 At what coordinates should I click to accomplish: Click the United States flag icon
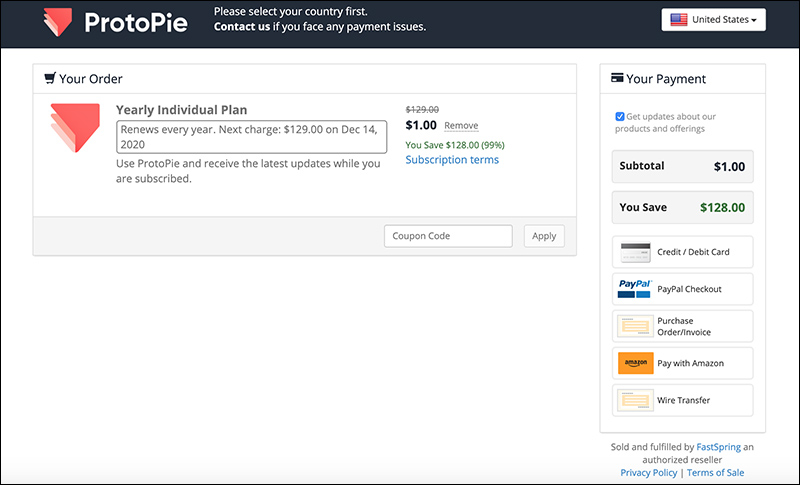[679, 19]
